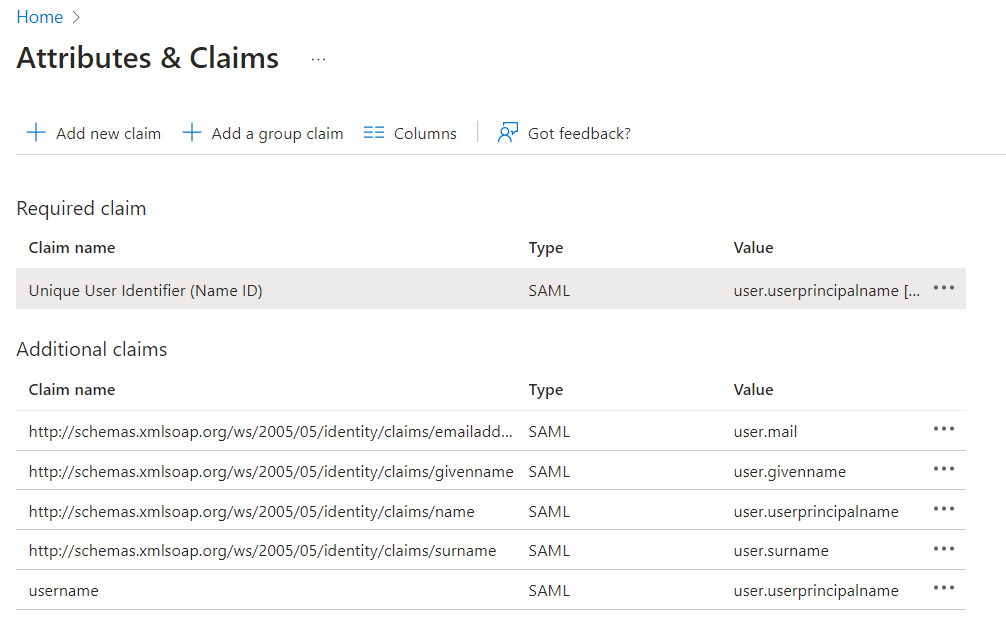
Task: Open Columns from the command bar
Action: point(424,132)
